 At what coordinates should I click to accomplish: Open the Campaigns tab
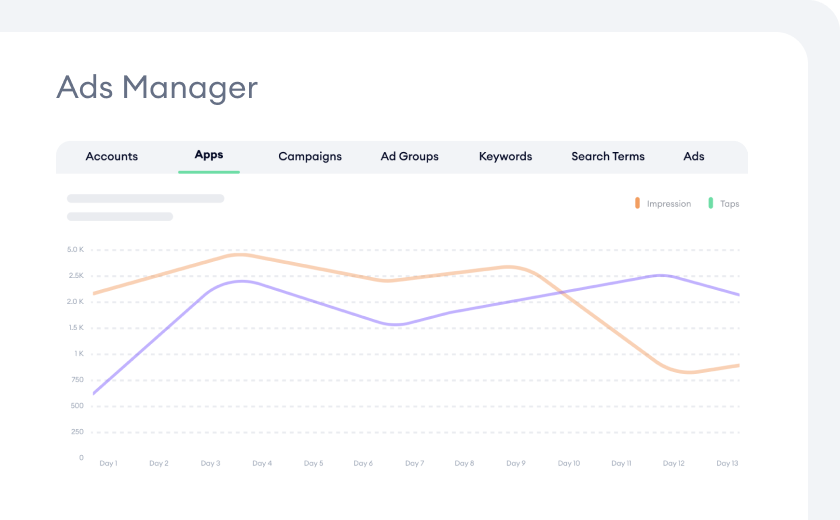310,156
